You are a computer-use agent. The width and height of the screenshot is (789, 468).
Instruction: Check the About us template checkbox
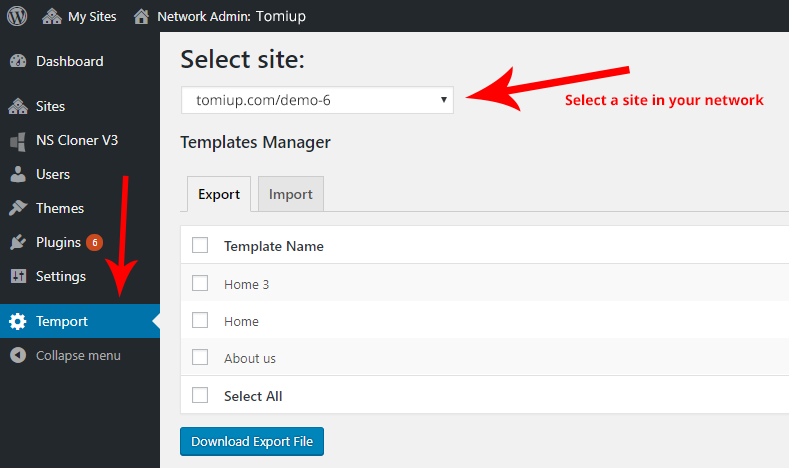click(x=200, y=357)
